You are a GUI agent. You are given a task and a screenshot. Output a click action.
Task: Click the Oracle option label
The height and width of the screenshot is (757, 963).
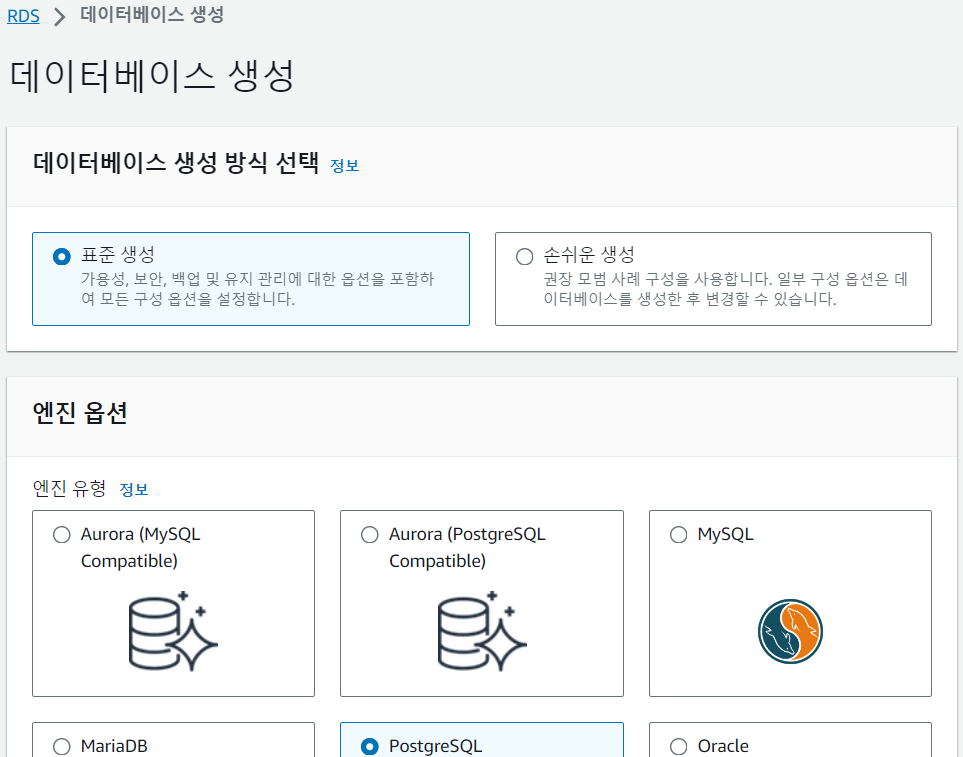[x=723, y=747]
